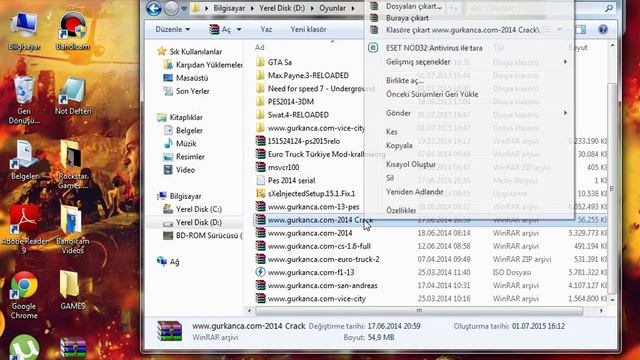
Task: Open Müzik library in sidebar
Action: [x=180, y=144]
